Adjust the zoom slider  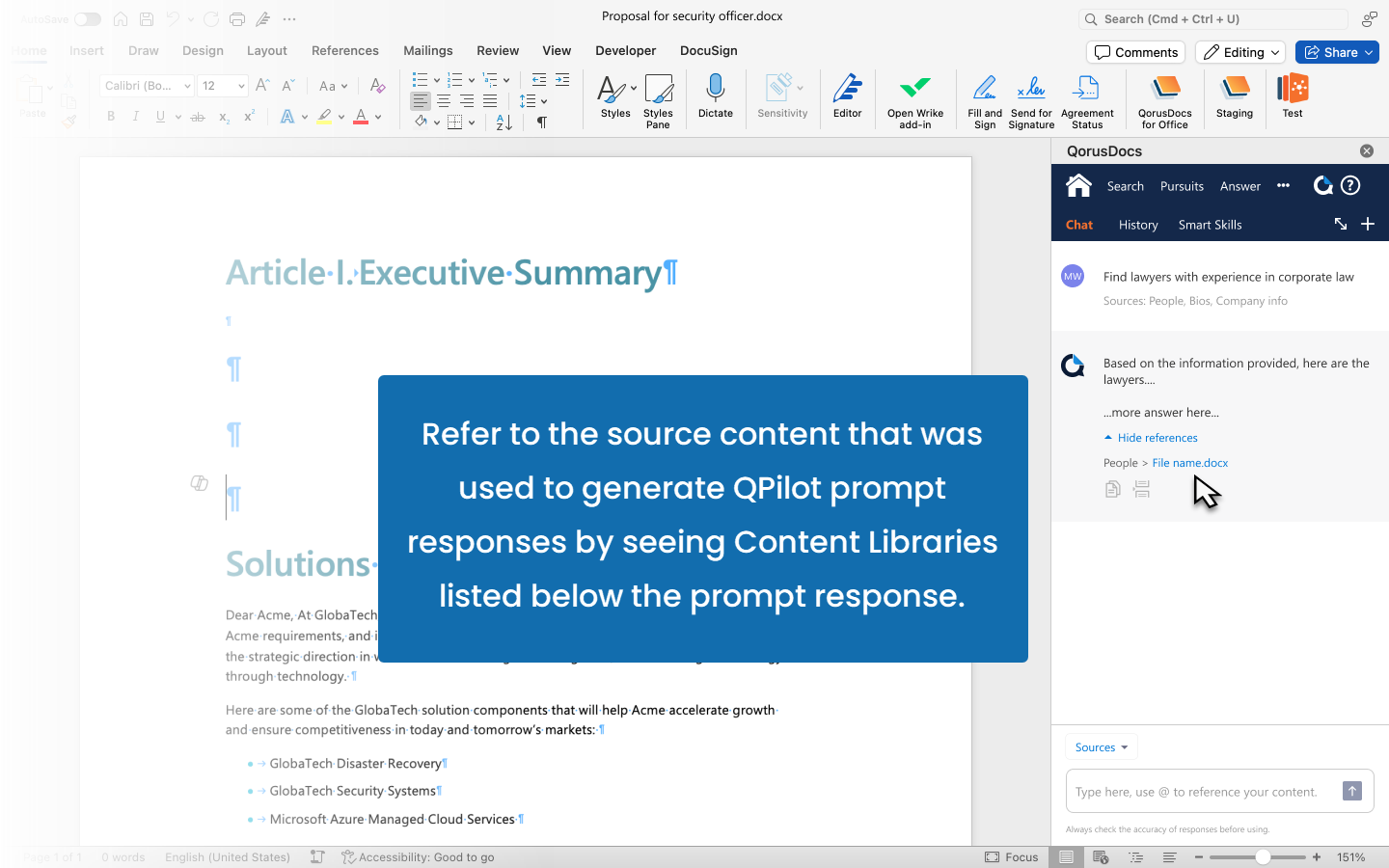pos(1262,856)
